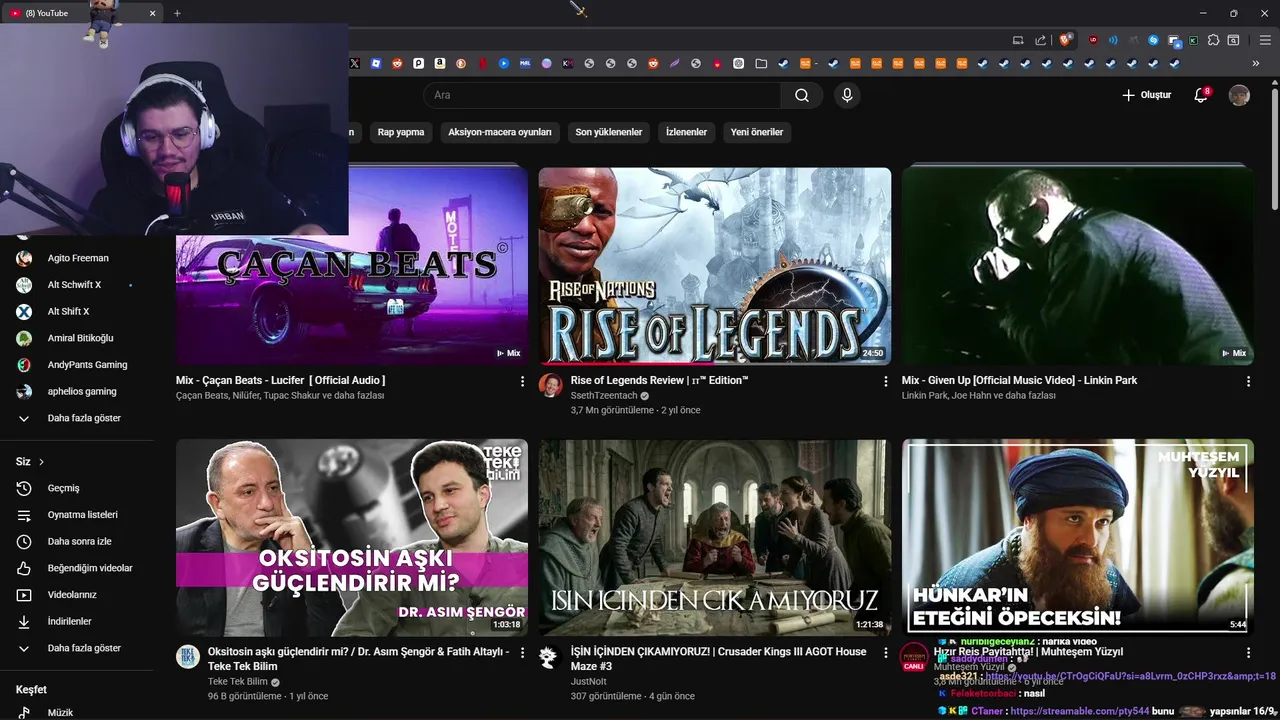
Task: Open the notifications bell
Action: [1201, 95]
